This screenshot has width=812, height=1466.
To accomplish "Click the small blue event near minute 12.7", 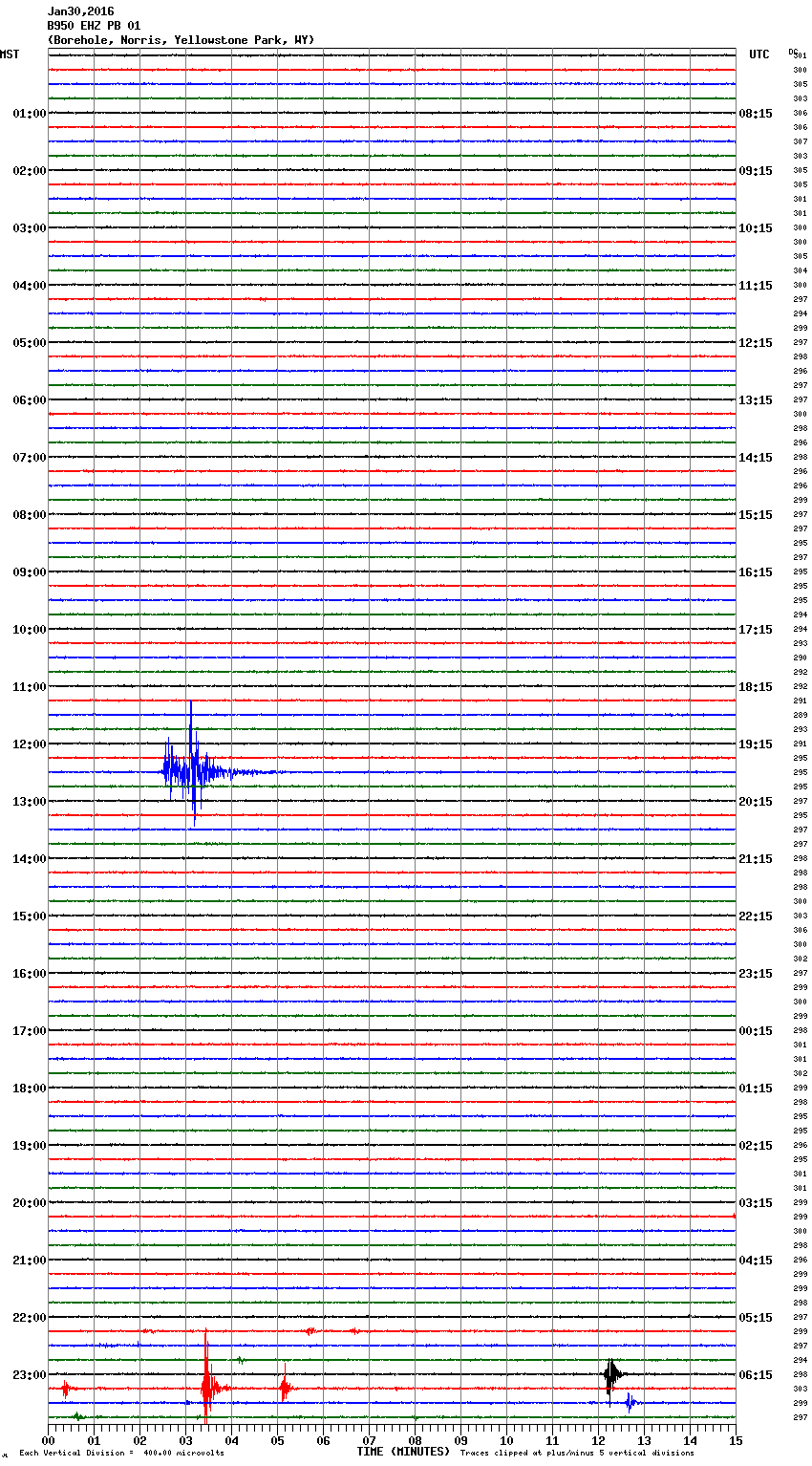I will [x=630, y=1403].
